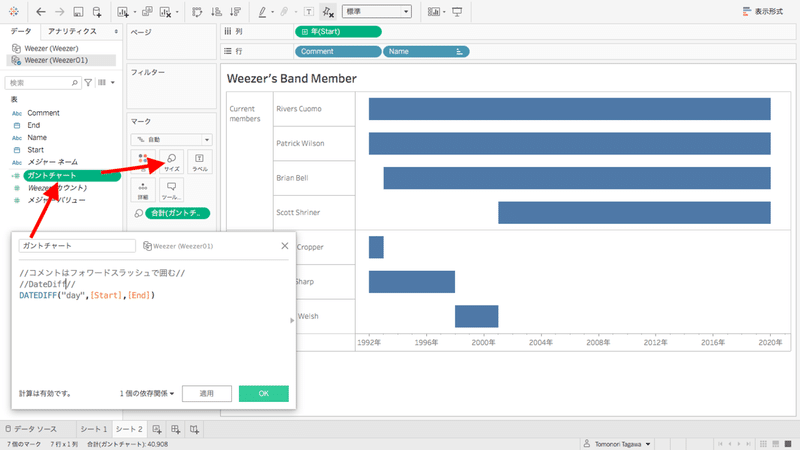Click the 適用 apply button

(x=207, y=393)
